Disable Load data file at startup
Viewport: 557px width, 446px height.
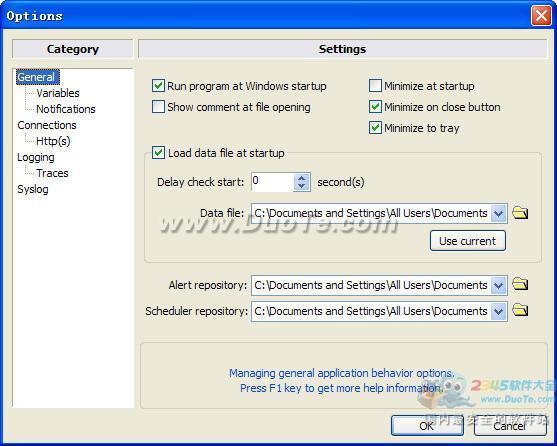158,153
